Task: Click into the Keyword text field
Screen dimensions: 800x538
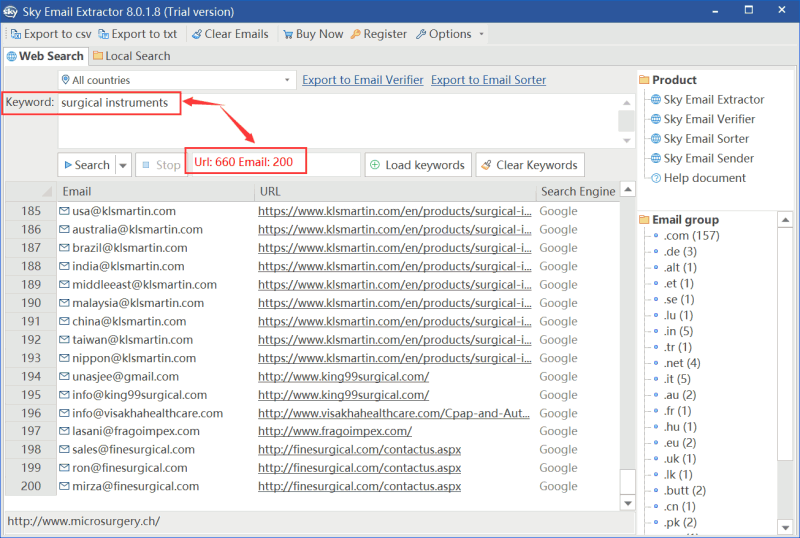Action: (338, 120)
